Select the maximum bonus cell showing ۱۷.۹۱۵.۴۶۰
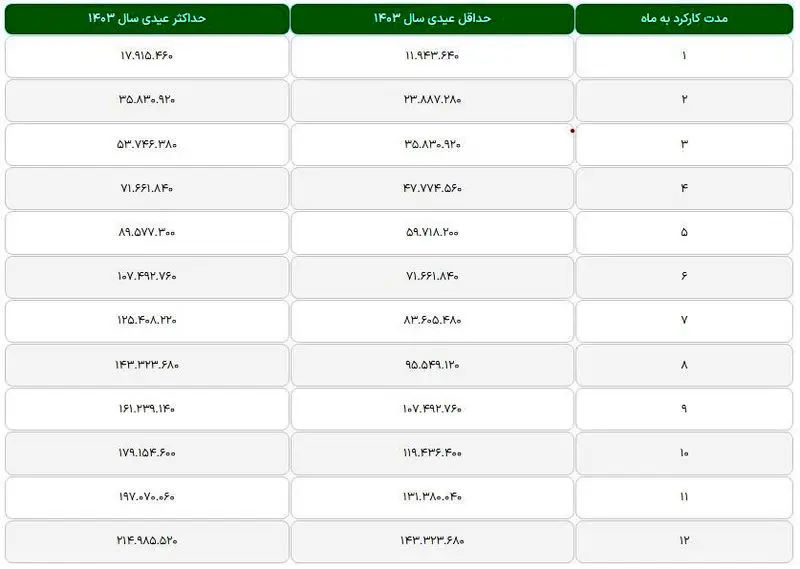 click(x=146, y=56)
